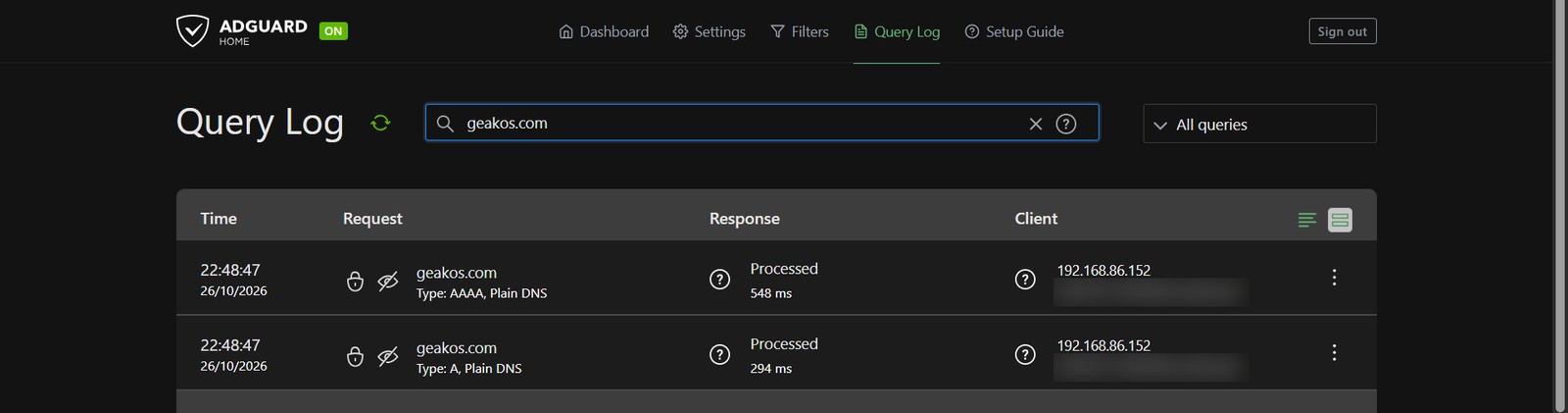Screen dimensions: 1568x413
Task: Click the crossed-eye tracker icon in the AAAA row
Action: tap(388, 282)
